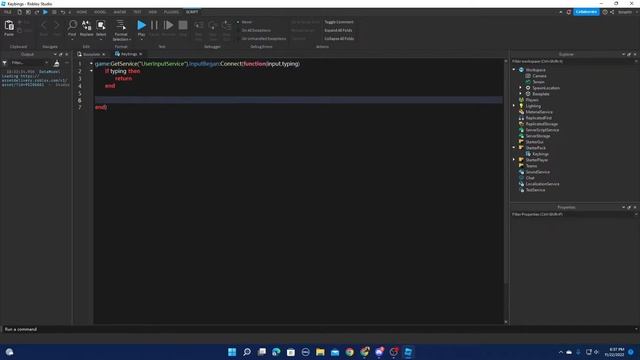Image resolution: width=640 pixels, height=360 pixels.
Task: Expand the SpawnLocation tree node
Action: (520, 88)
